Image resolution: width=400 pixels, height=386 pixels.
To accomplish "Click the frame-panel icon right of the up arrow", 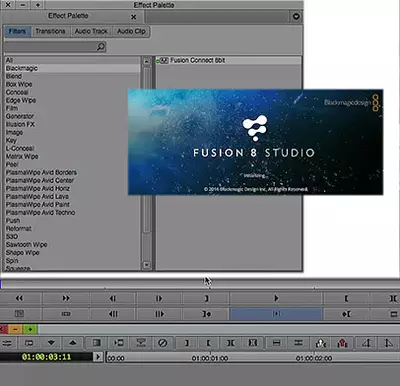I will point(96,343).
